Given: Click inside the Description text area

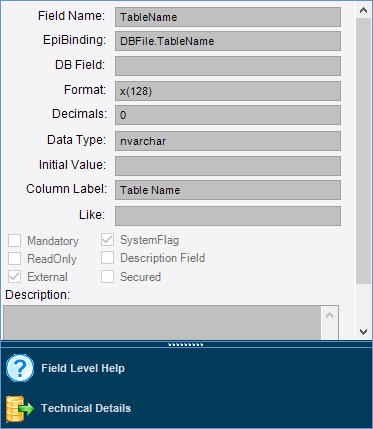Looking at the screenshot, I should tap(162, 323).
